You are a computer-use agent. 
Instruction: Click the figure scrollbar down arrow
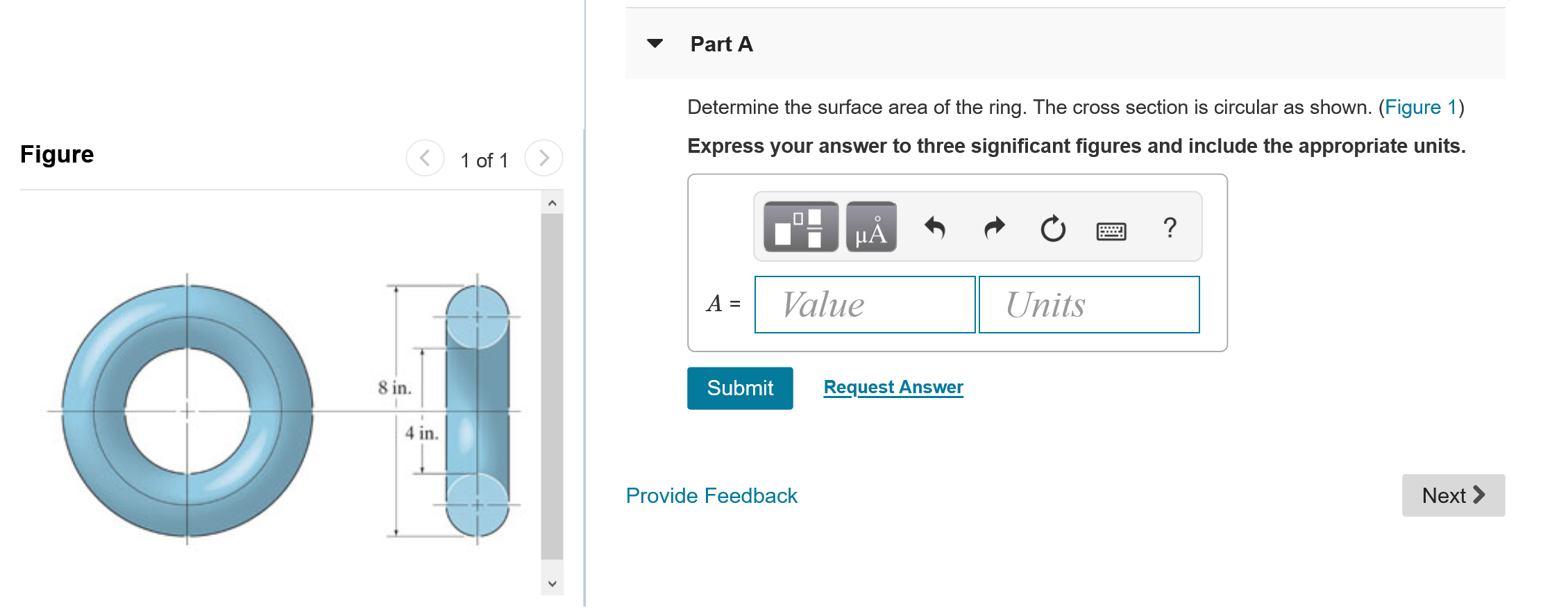[552, 584]
